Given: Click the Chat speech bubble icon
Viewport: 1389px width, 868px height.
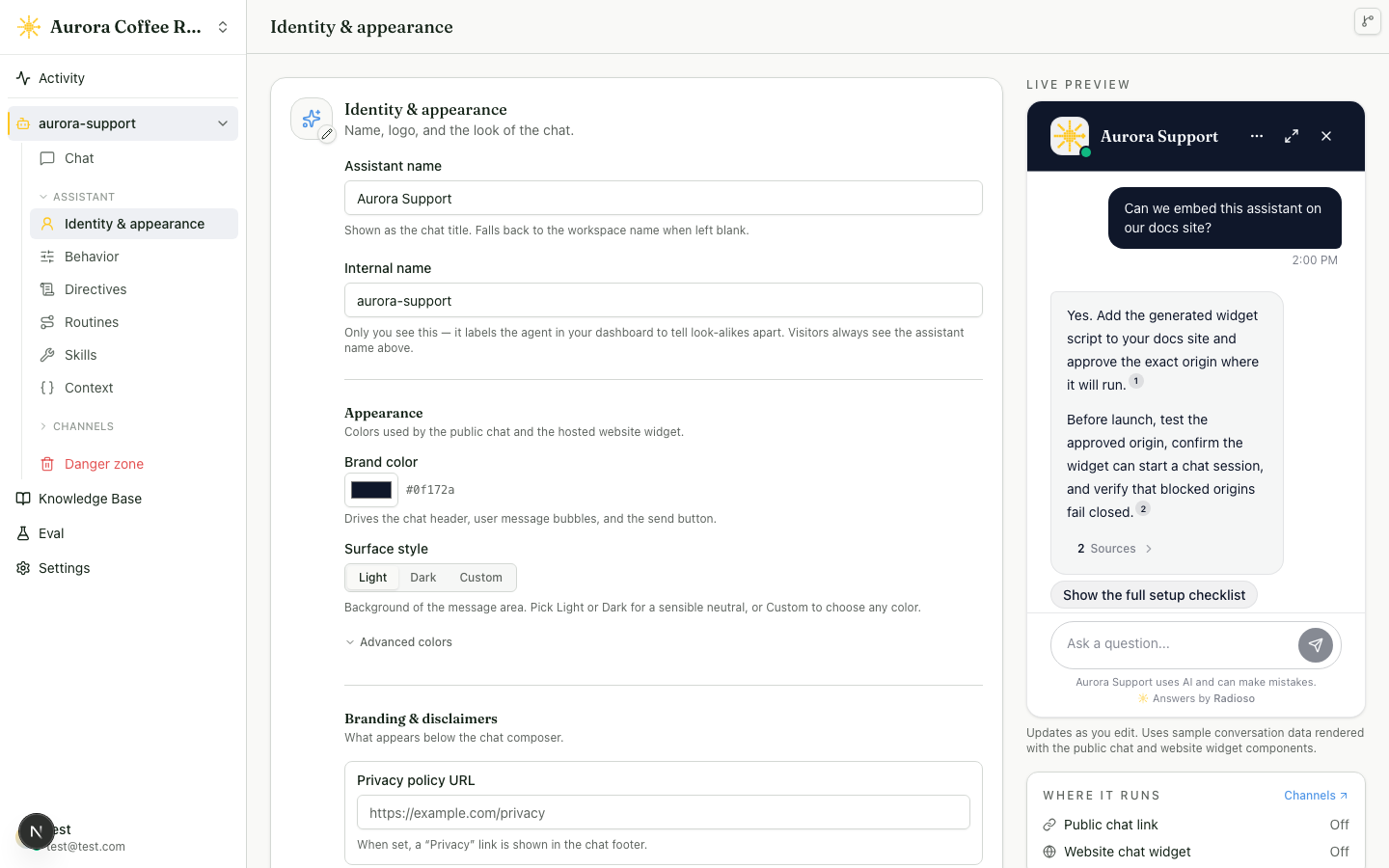Looking at the screenshot, I should (47, 158).
